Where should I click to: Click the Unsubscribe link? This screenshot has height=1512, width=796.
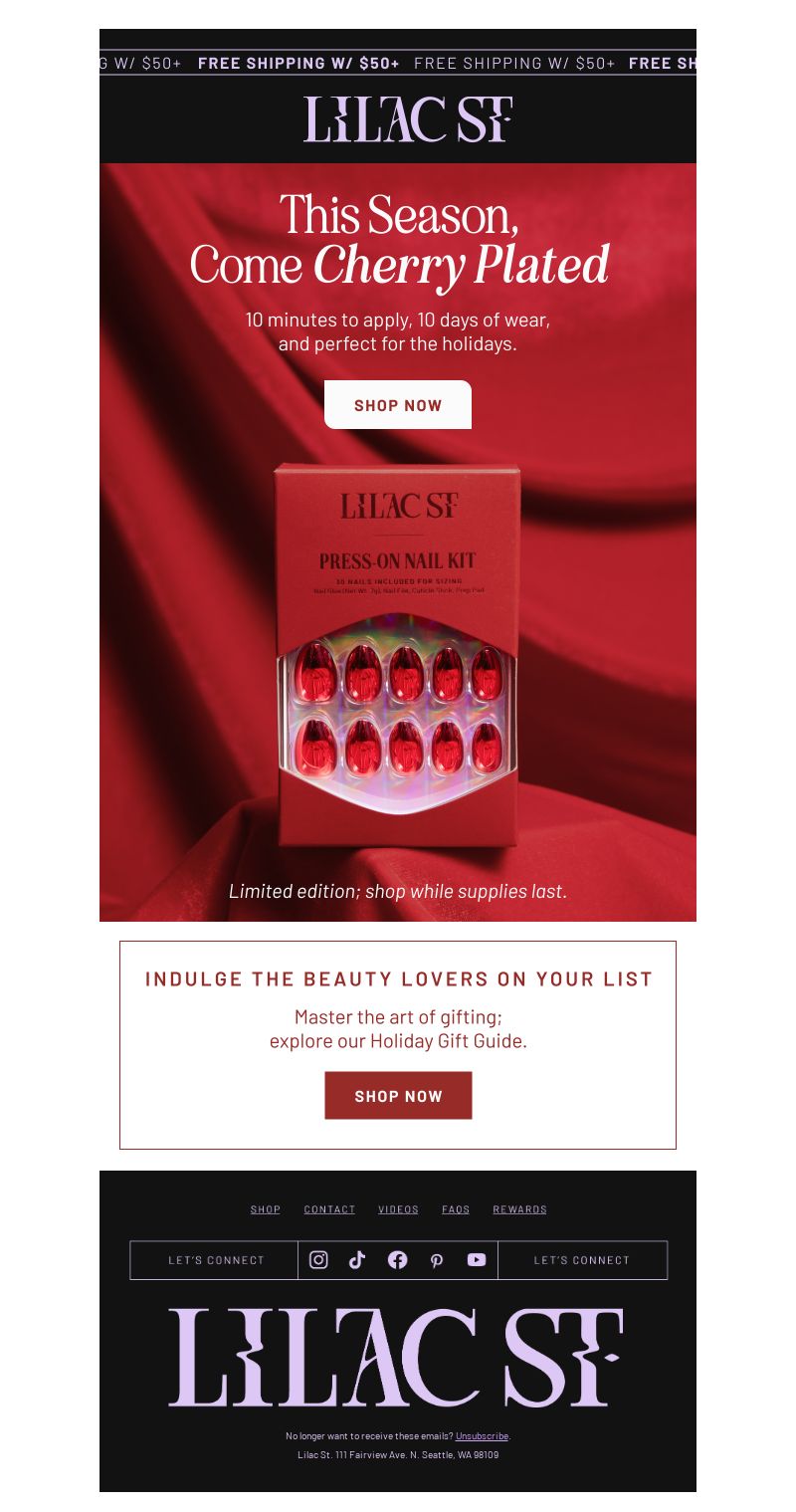(x=482, y=1436)
